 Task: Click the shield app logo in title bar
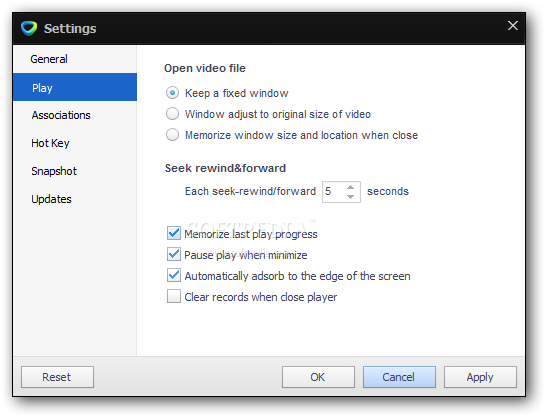[29, 28]
